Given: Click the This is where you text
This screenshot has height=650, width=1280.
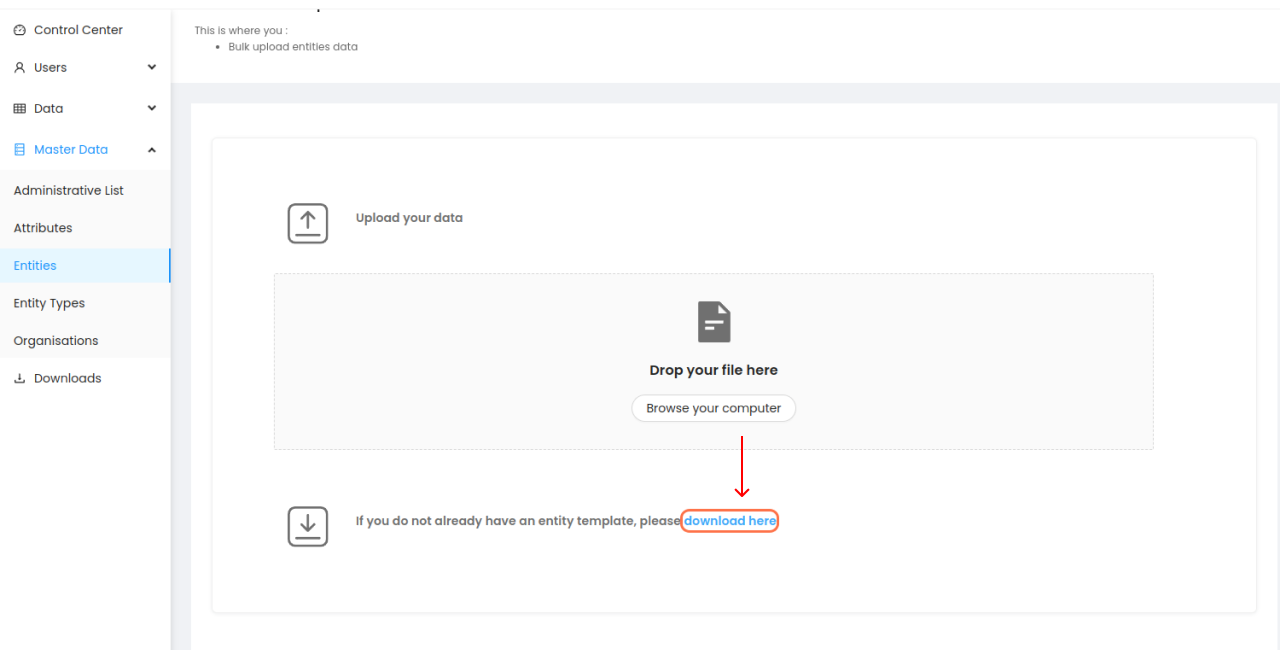Looking at the screenshot, I should pyautogui.click(x=241, y=31).
